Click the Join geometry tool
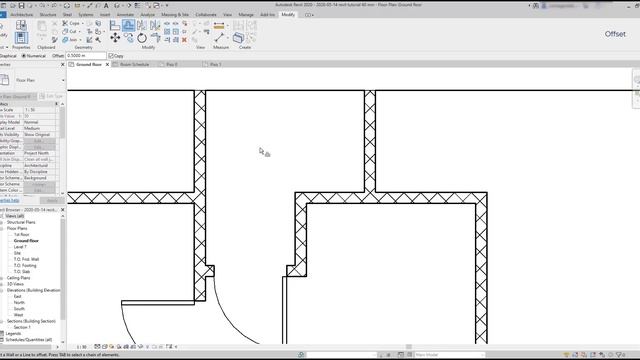Screen dimensions: 640x360 pos(70,40)
